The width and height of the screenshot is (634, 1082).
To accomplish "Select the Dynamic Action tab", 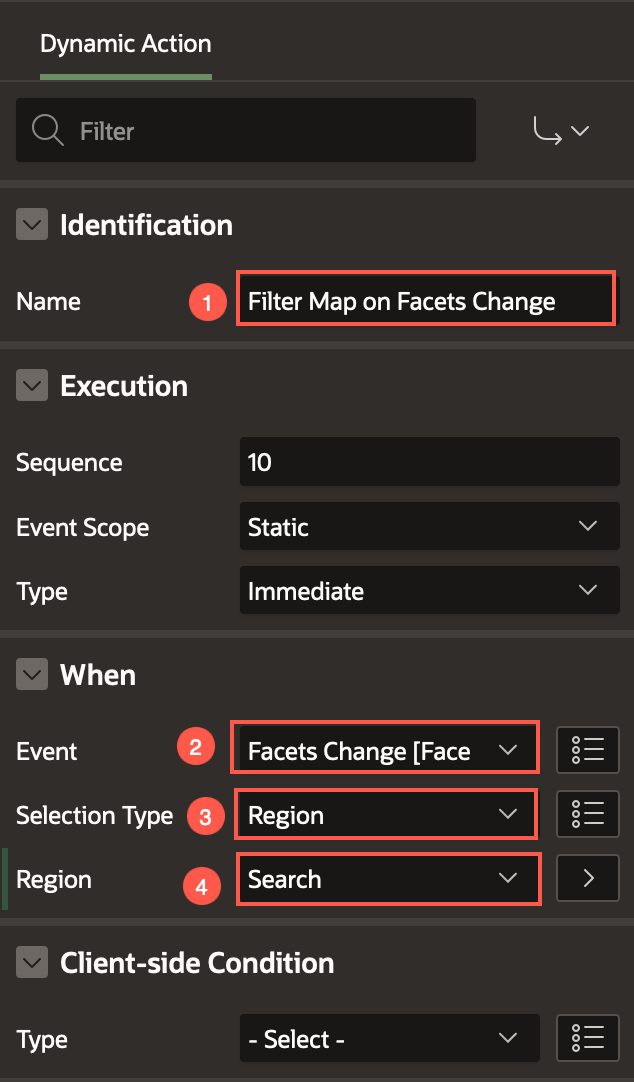I will click(x=125, y=43).
